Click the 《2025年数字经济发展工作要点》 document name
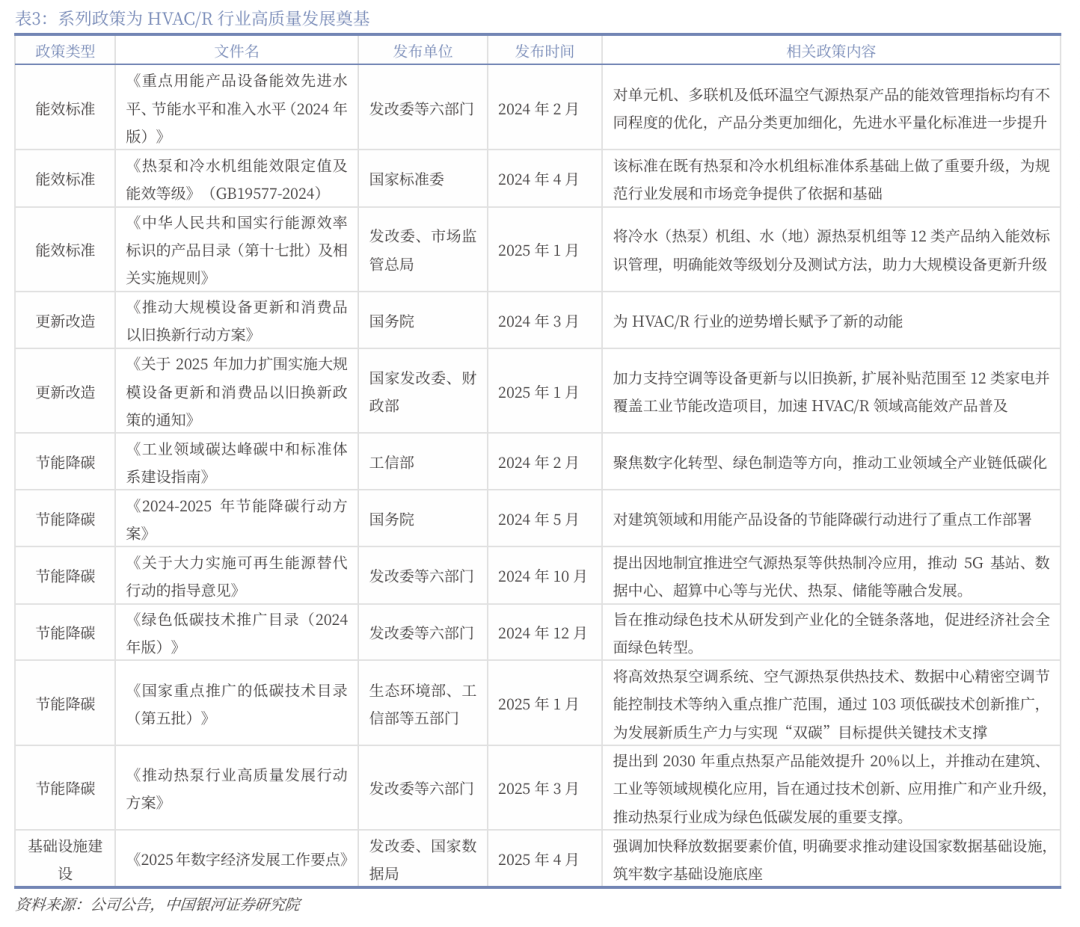 click(x=240, y=859)
